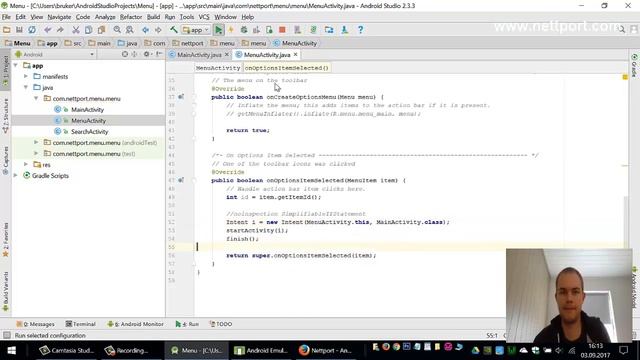
Task: Expand the com.nettport.menu.menu androidTest package
Action: pyautogui.click(x=36, y=142)
